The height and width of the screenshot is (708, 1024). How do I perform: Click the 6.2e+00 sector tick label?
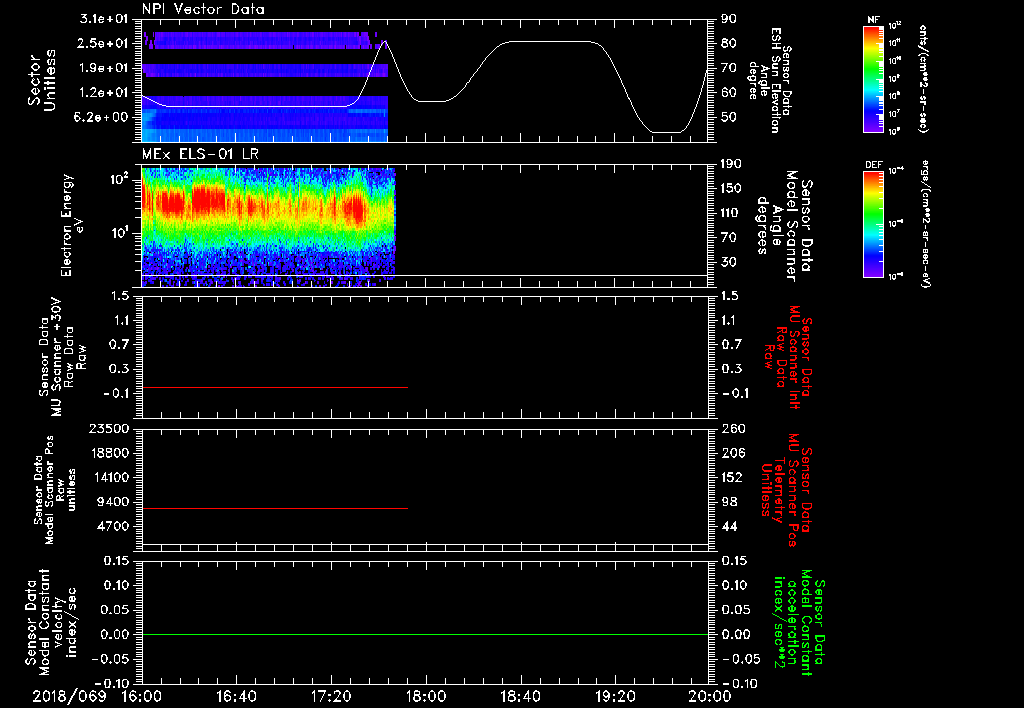(103, 117)
